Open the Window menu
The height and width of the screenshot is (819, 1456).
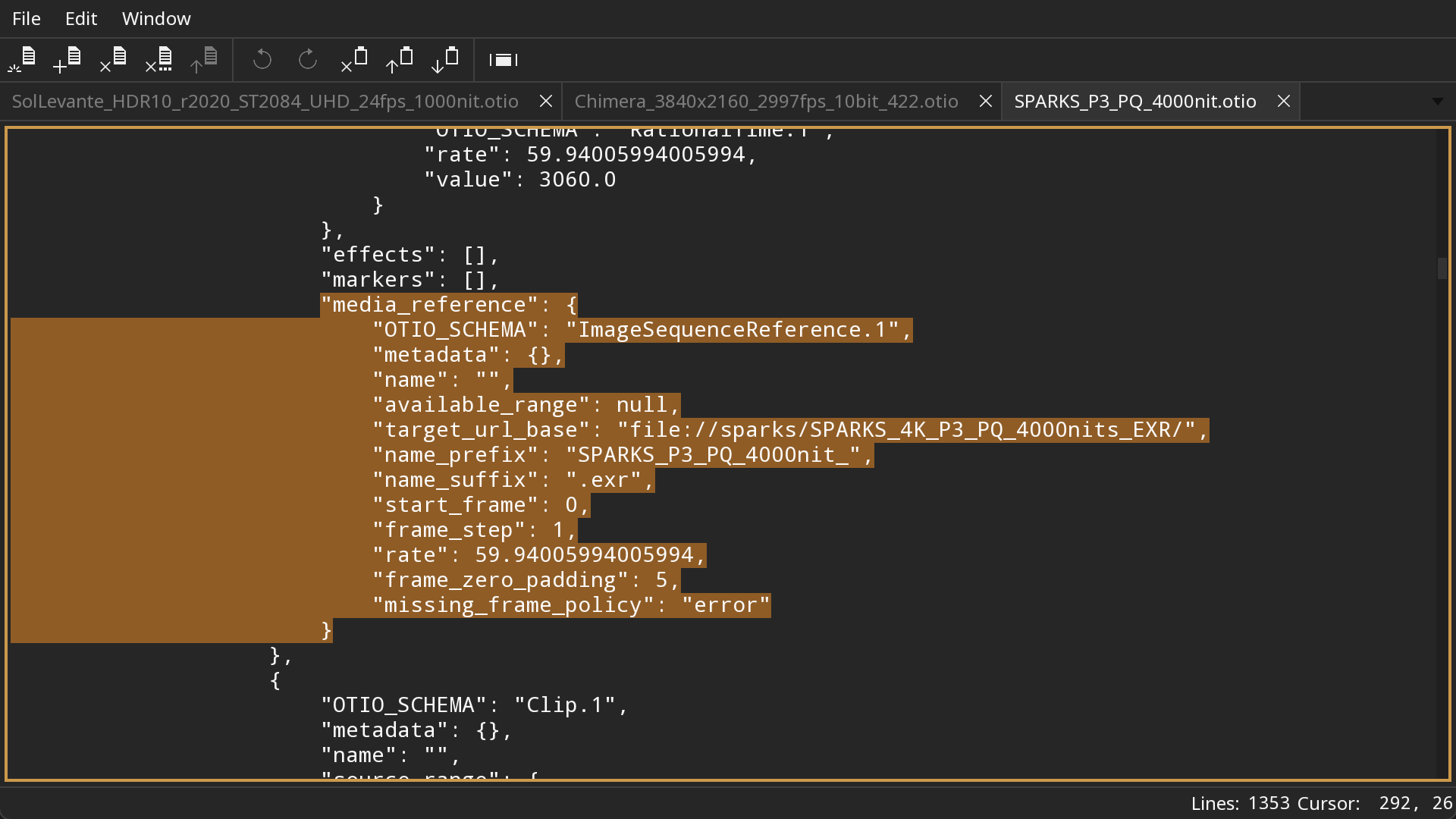(156, 18)
